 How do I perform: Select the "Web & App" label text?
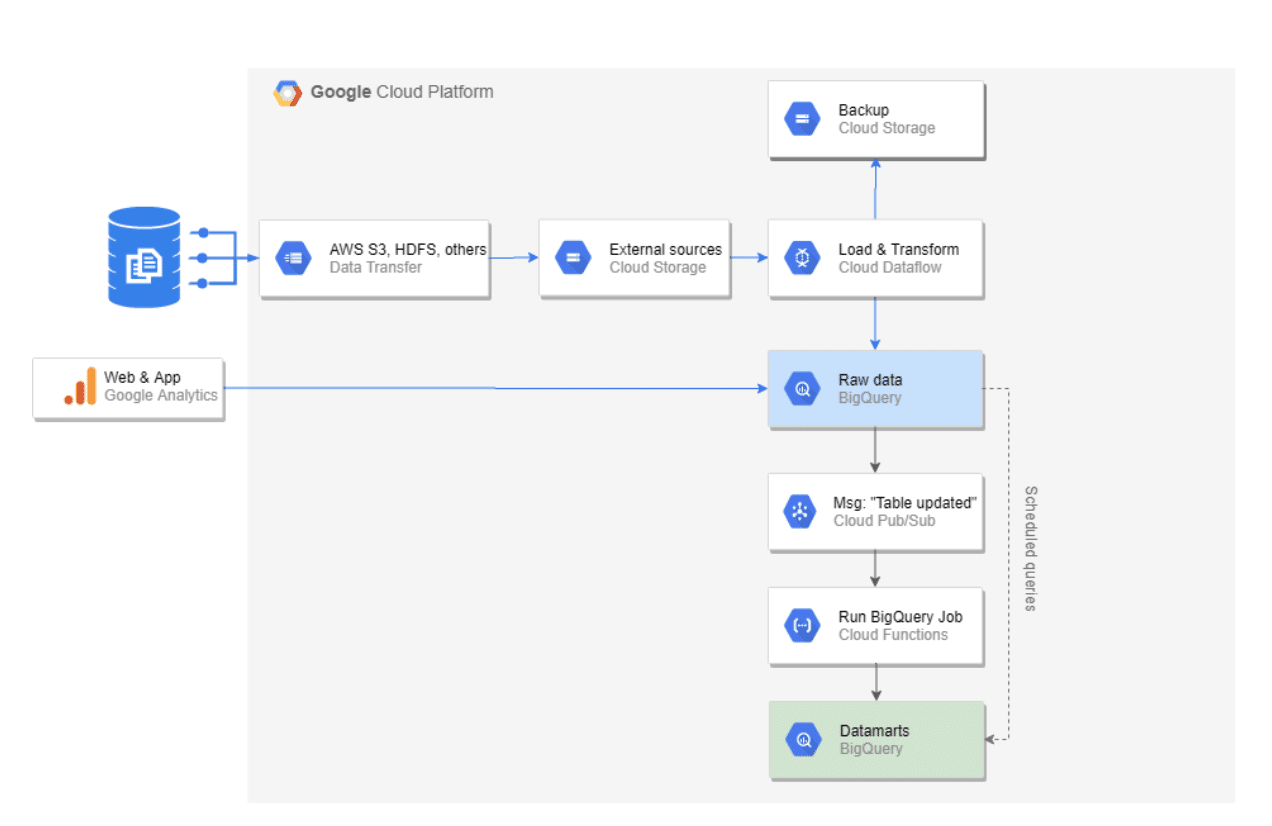point(142,377)
